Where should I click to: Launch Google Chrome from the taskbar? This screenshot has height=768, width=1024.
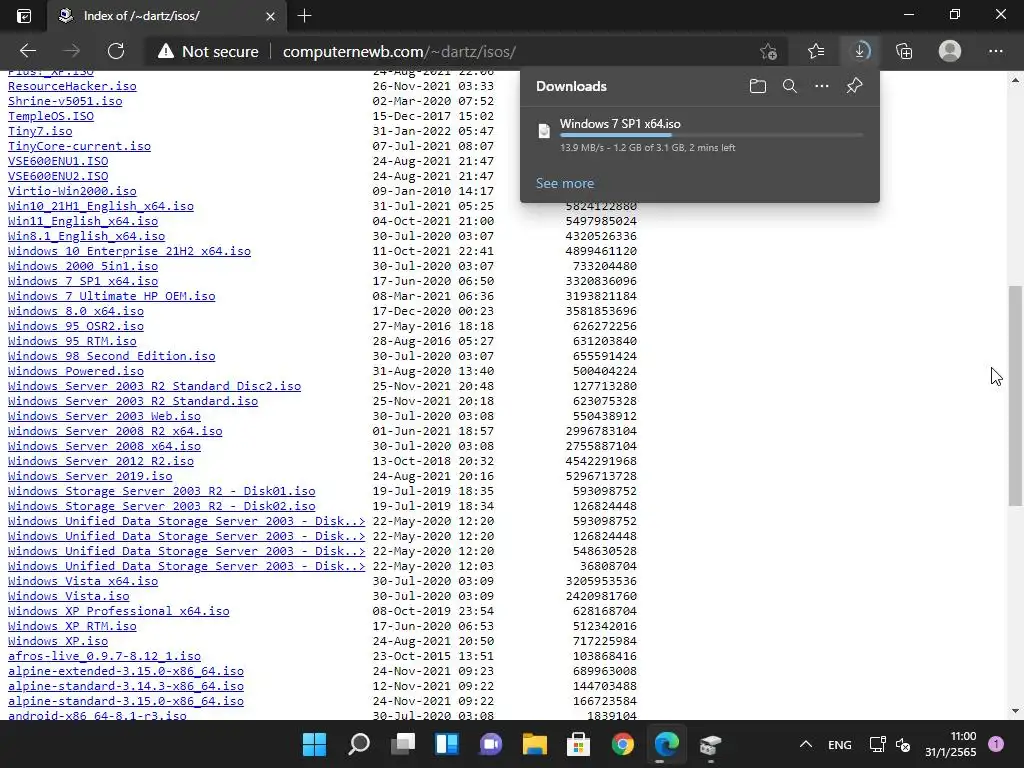point(622,744)
